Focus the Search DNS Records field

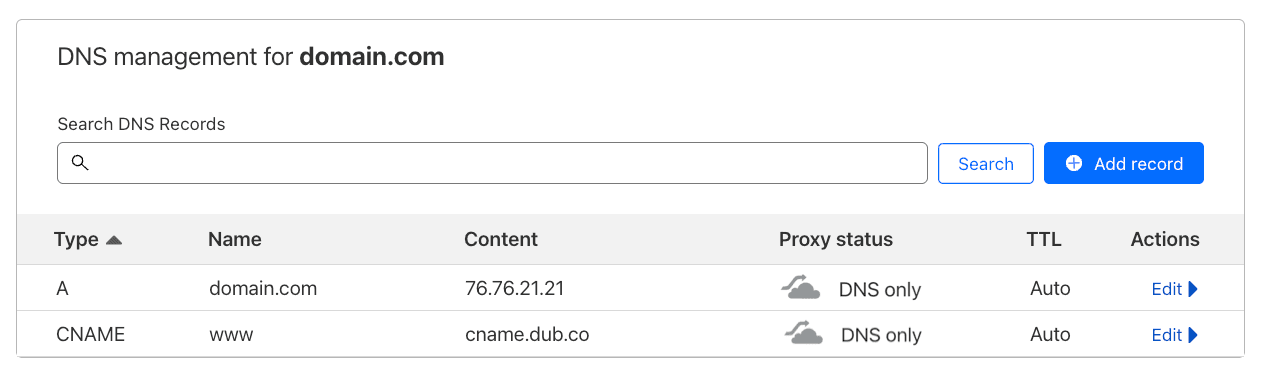[492, 163]
